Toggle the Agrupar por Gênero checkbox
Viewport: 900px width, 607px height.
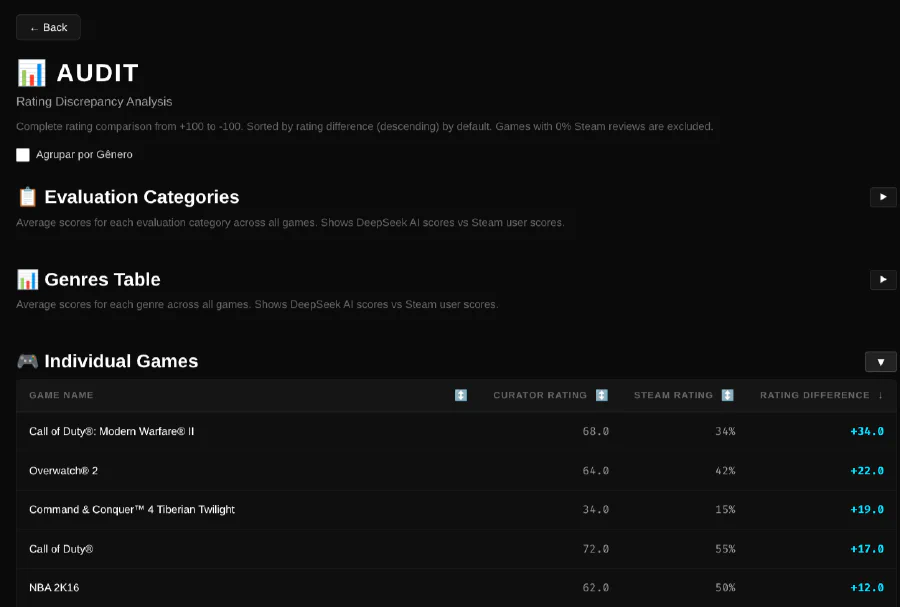(23, 155)
